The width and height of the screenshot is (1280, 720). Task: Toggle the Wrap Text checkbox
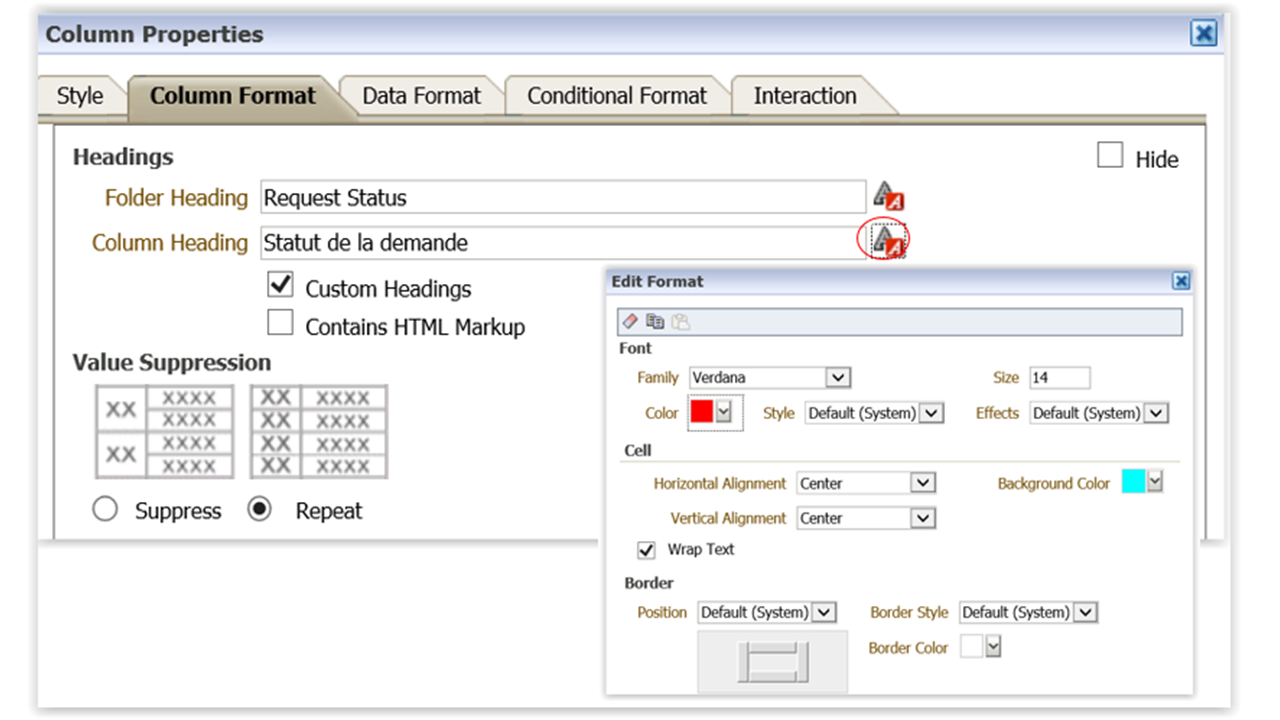(x=646, y=550)
